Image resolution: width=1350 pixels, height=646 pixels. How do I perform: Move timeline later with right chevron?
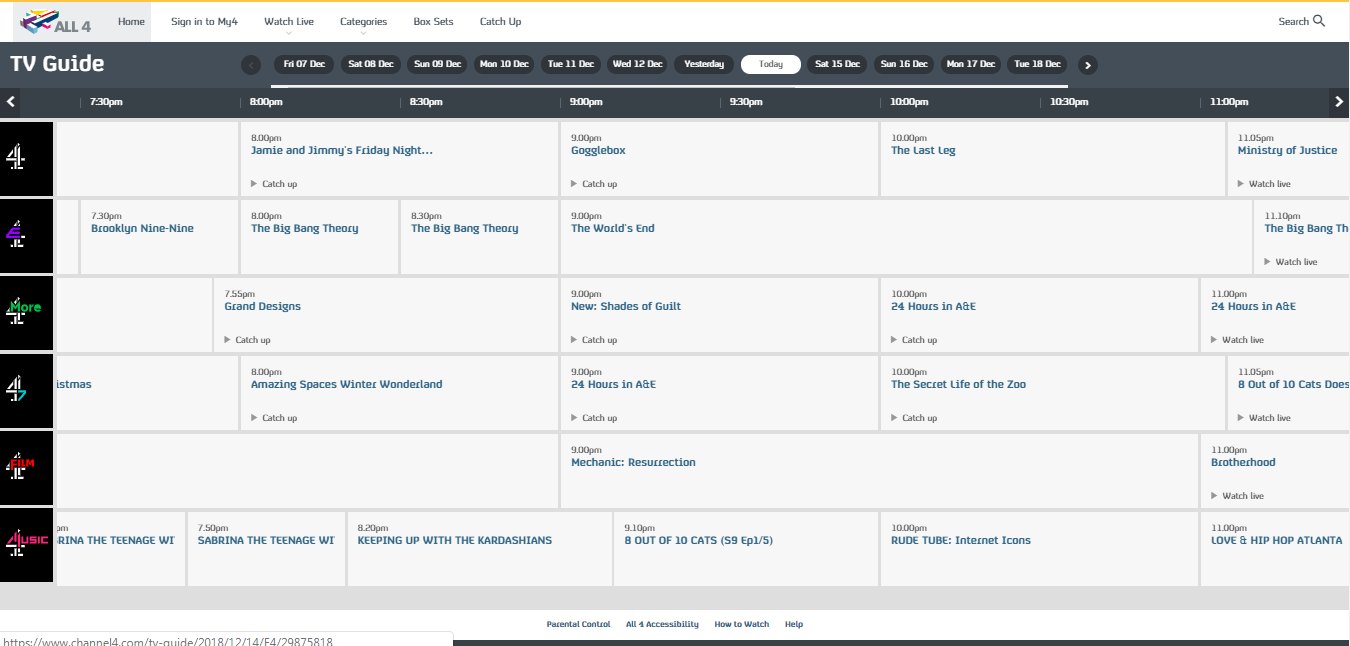coord(1340,102)
